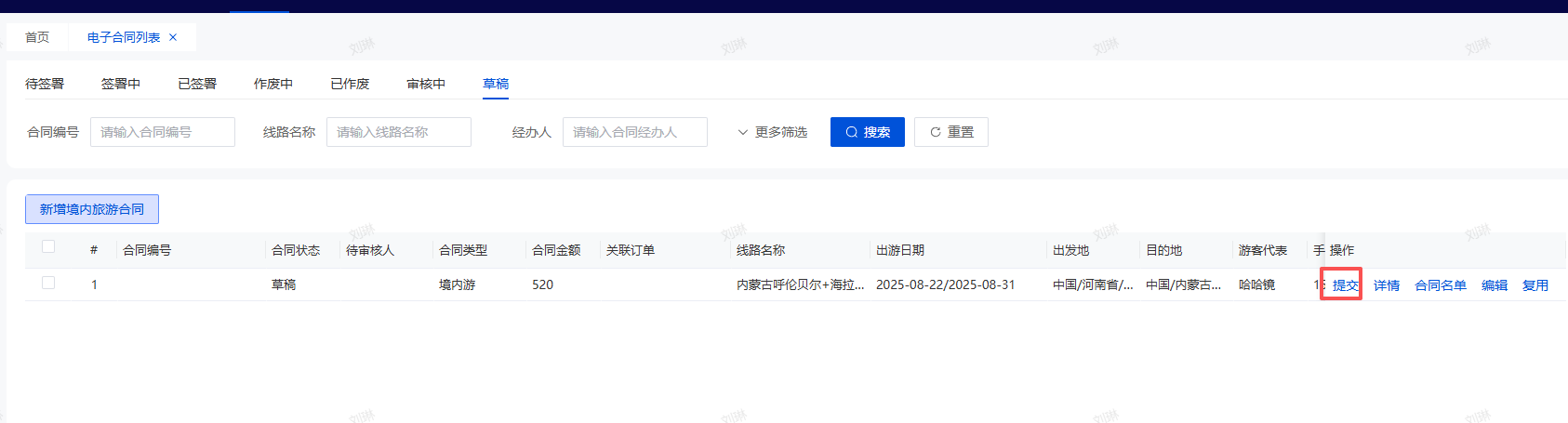Click the blue 搜索 button
This screenshot has height=423, width=1568.
[x=867, y=132]
